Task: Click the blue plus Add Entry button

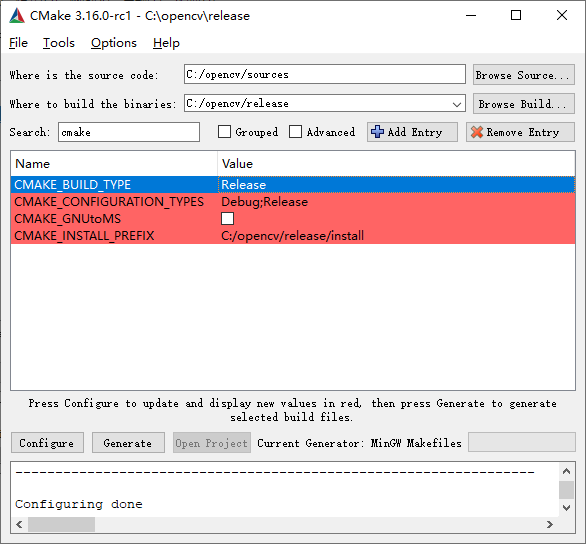Action: coord(412,132)
